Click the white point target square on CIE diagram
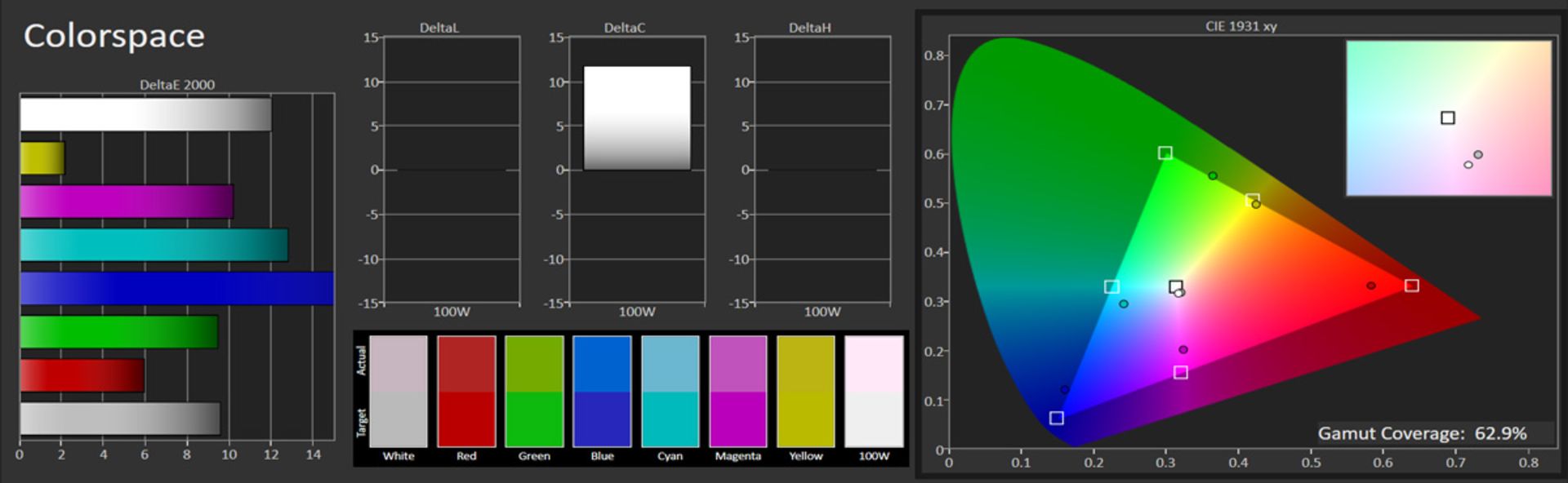Screen dimensions: 1568x483 [1176, 287]
